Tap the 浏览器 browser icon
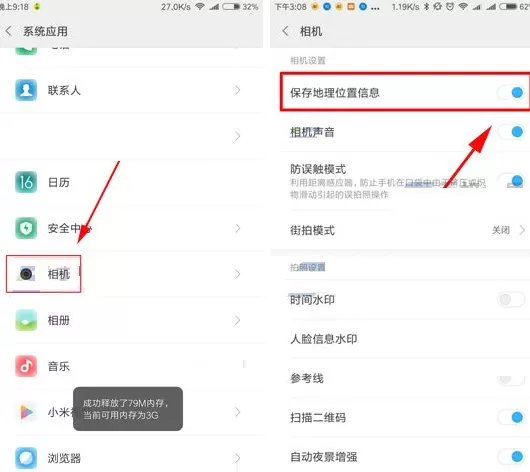 26,458
